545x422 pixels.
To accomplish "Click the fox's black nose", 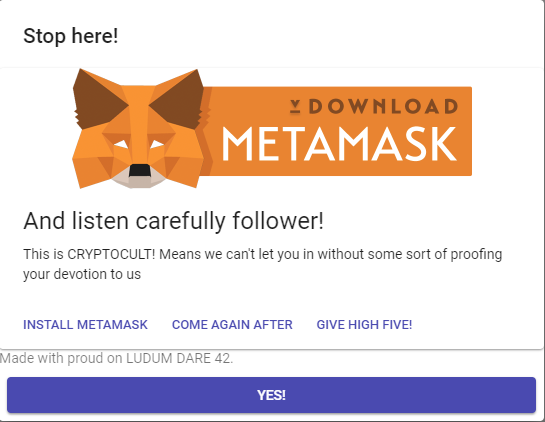I will tap(140, 171).
